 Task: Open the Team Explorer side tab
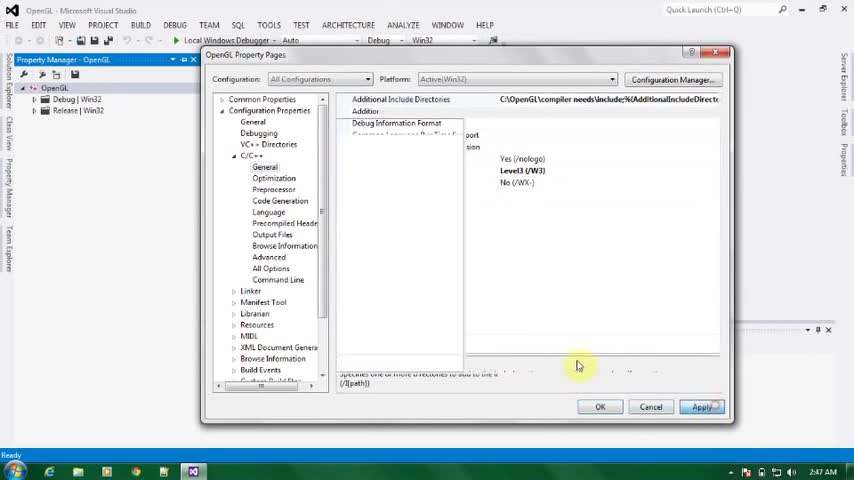pos(9,248)
